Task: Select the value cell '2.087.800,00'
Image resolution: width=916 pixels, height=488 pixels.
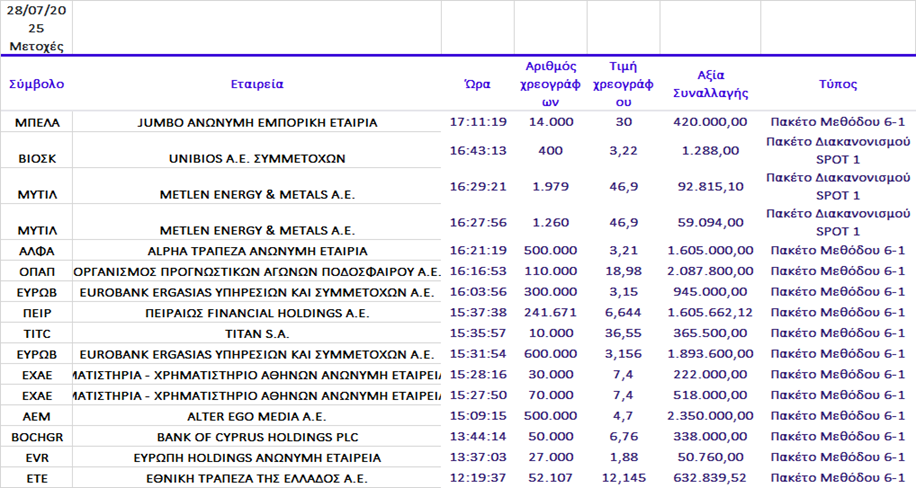Action: click(710, 271)
